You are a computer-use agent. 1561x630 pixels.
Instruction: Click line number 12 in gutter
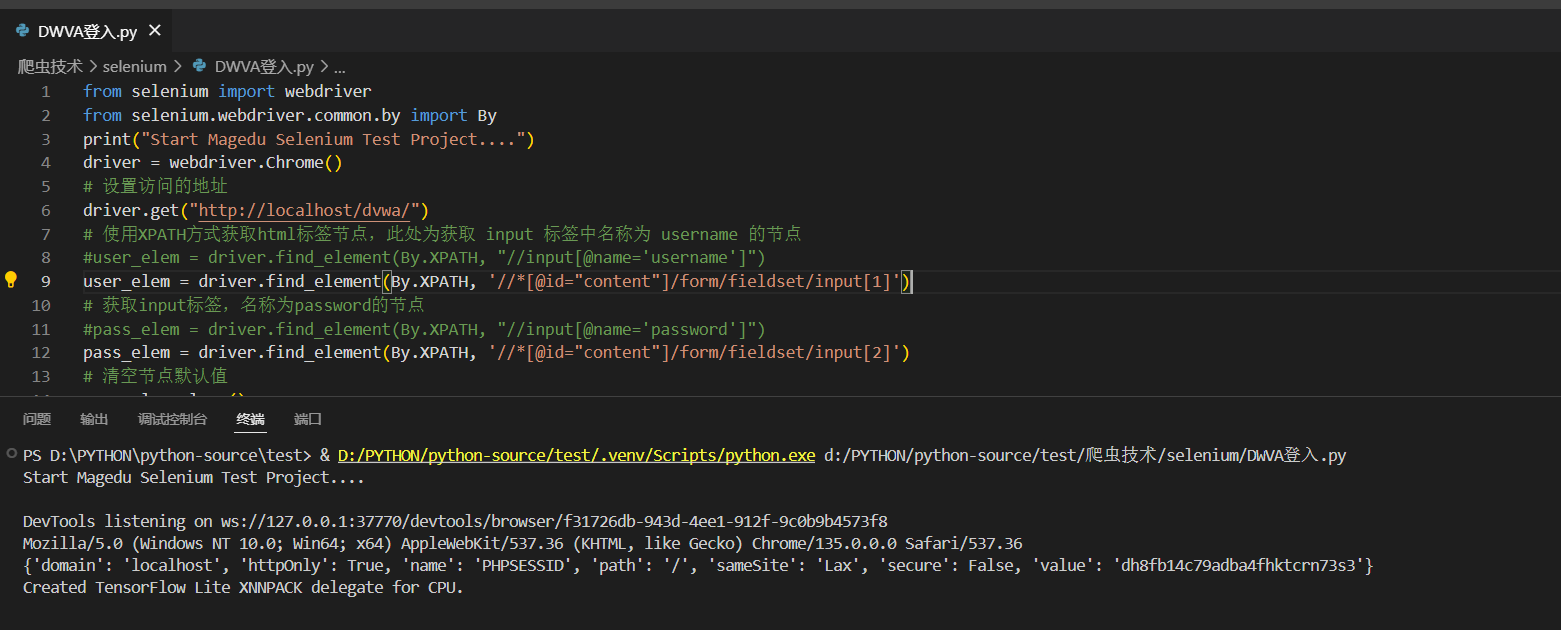[41, 352]
